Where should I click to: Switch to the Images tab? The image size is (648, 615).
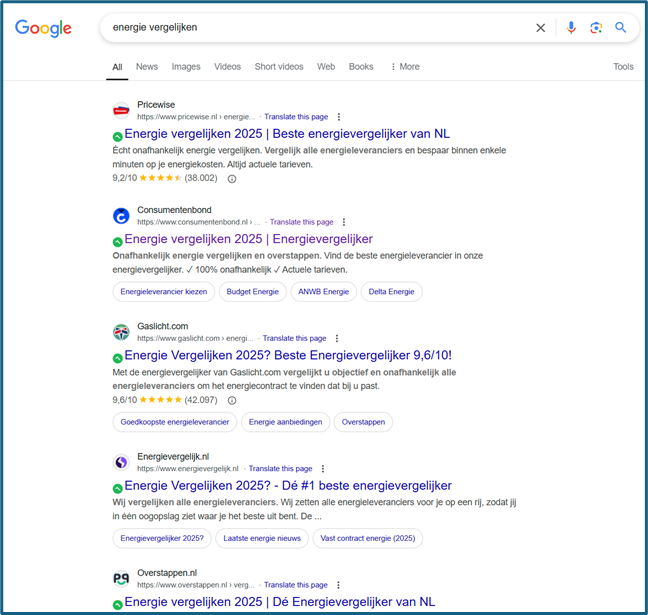tap(186, 67)
